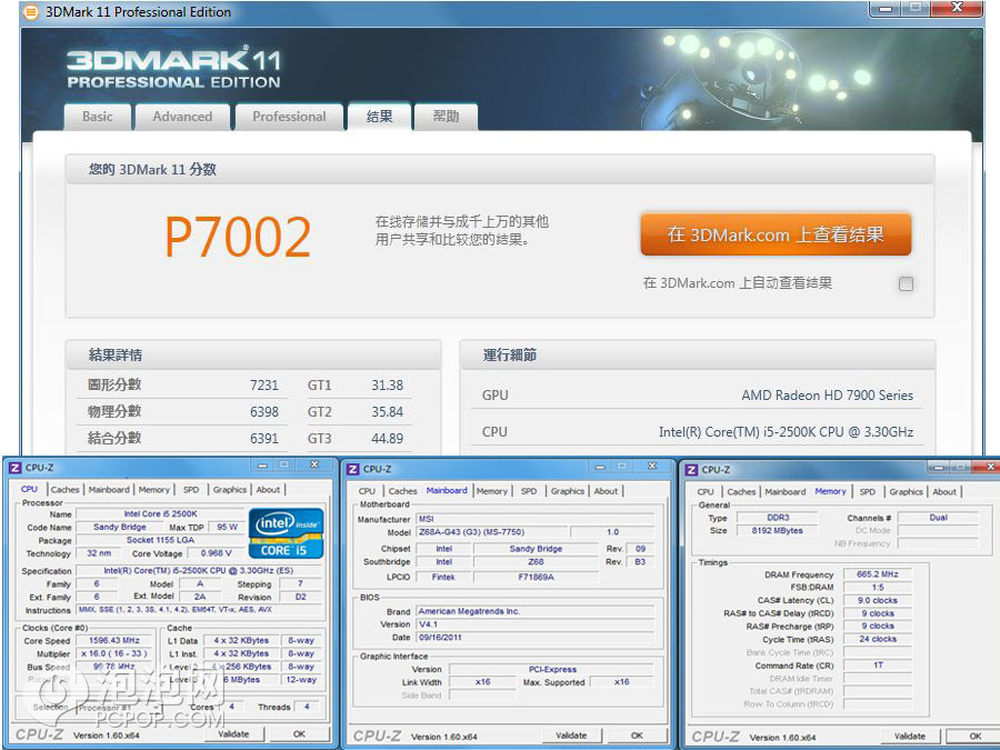Click OK in the CPU-Z Memory window

975,736
